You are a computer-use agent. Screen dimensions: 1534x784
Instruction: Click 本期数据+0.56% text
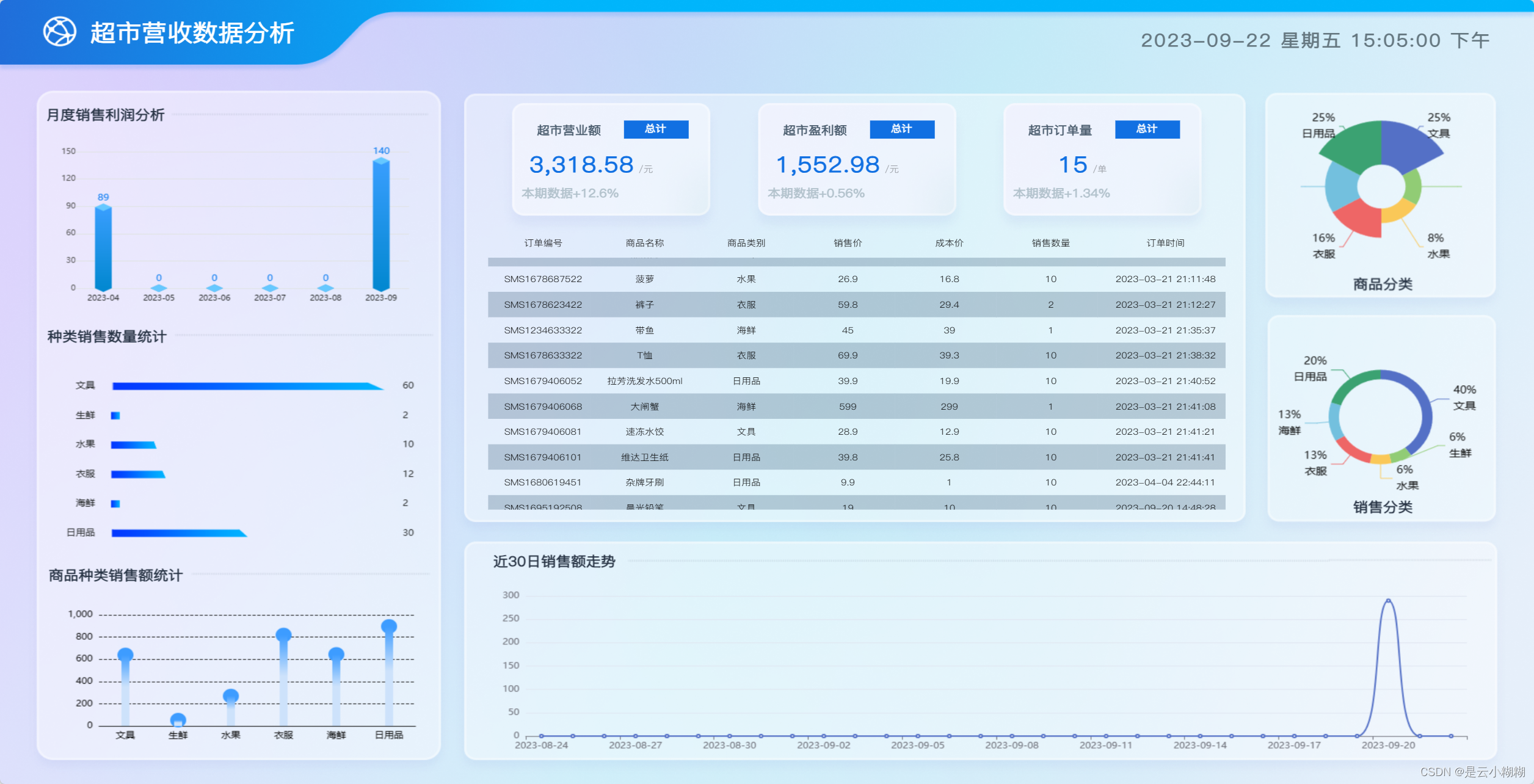tap(816, 194)
